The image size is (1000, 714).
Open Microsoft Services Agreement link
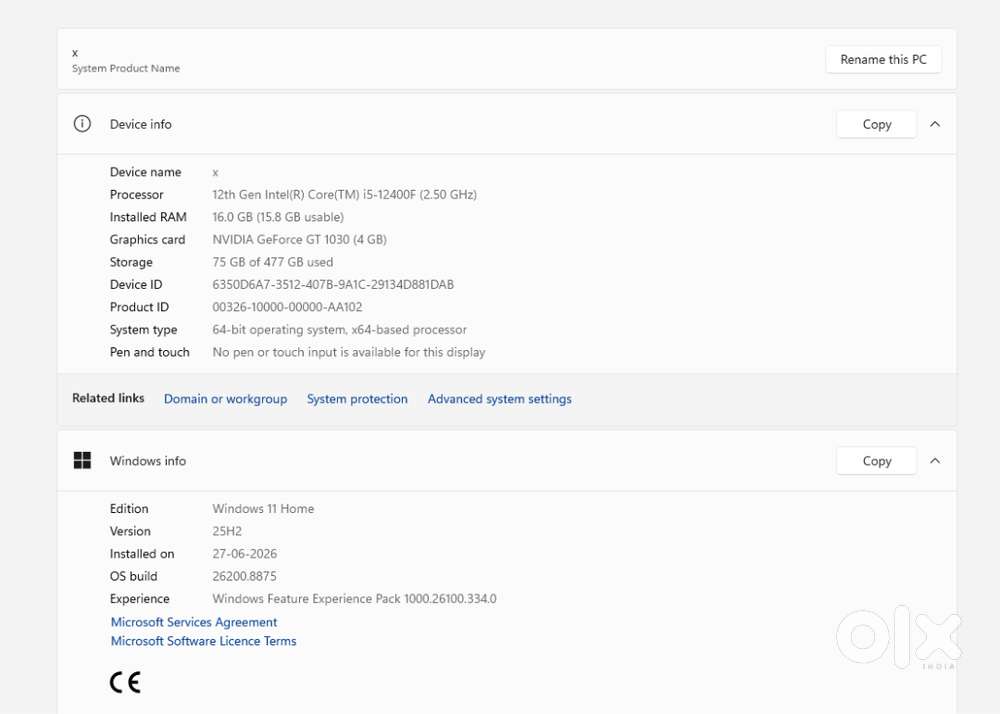[x=194, y=622]
